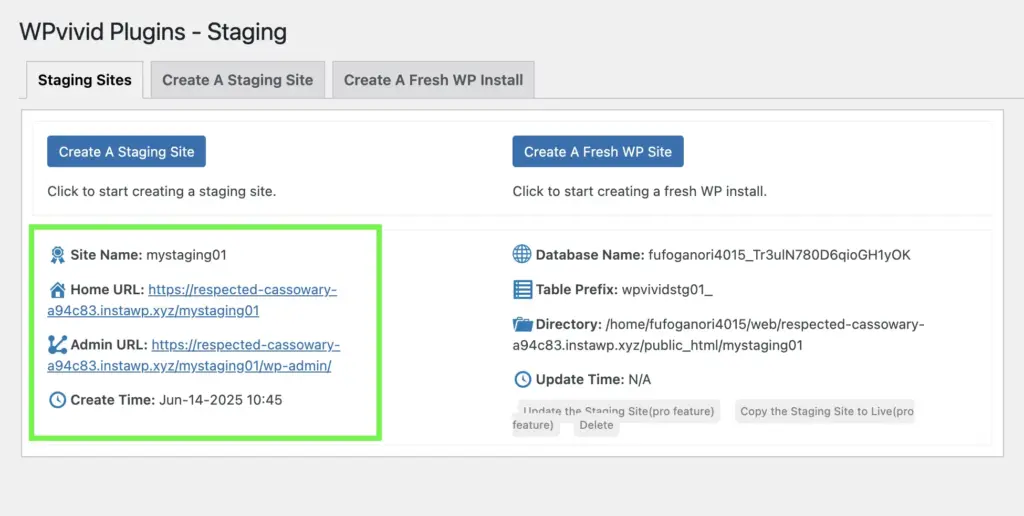Click the Table Prefix table icon
This screenshot has width=1024, height=516.
[x=522, y=289]
